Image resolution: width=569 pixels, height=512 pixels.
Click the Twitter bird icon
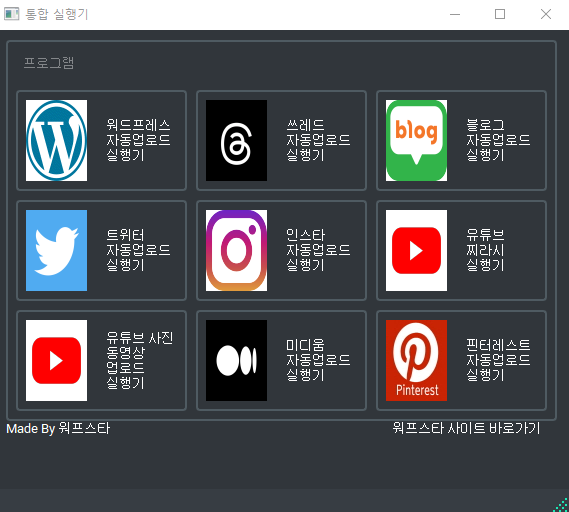click(56, 250)
